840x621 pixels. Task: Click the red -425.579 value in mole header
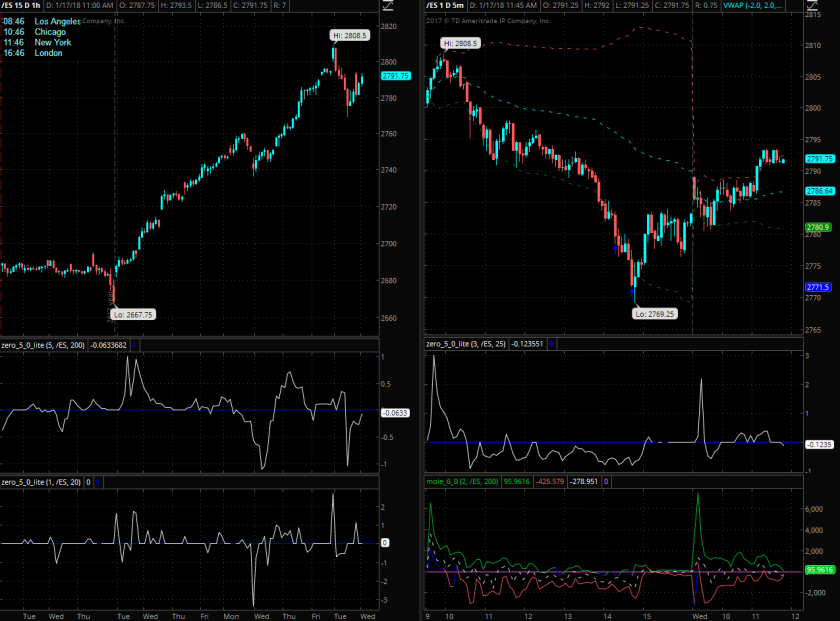tap(552, 481)
